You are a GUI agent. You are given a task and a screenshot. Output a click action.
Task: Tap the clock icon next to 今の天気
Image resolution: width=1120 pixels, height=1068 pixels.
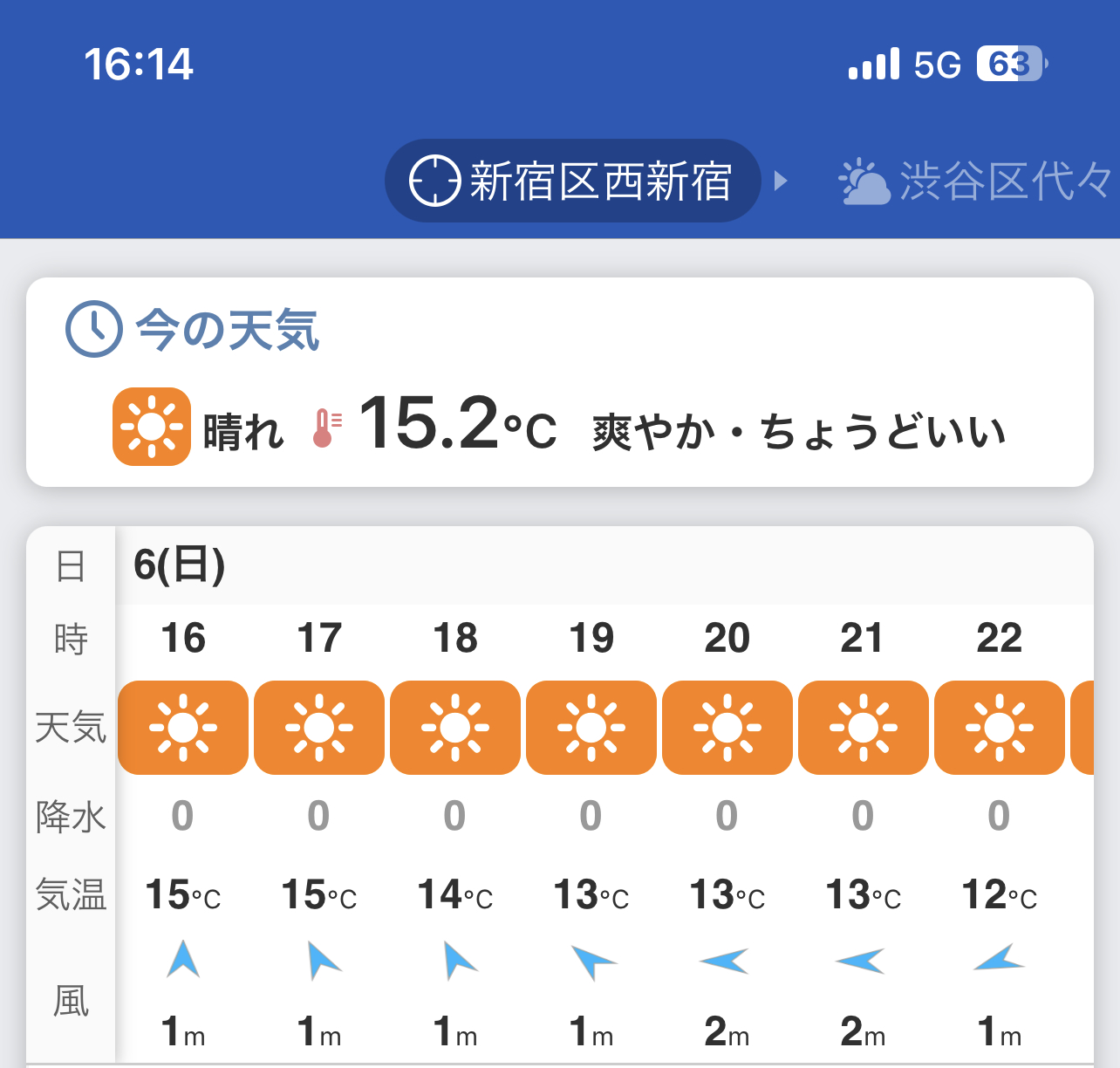tap(94, 329)
